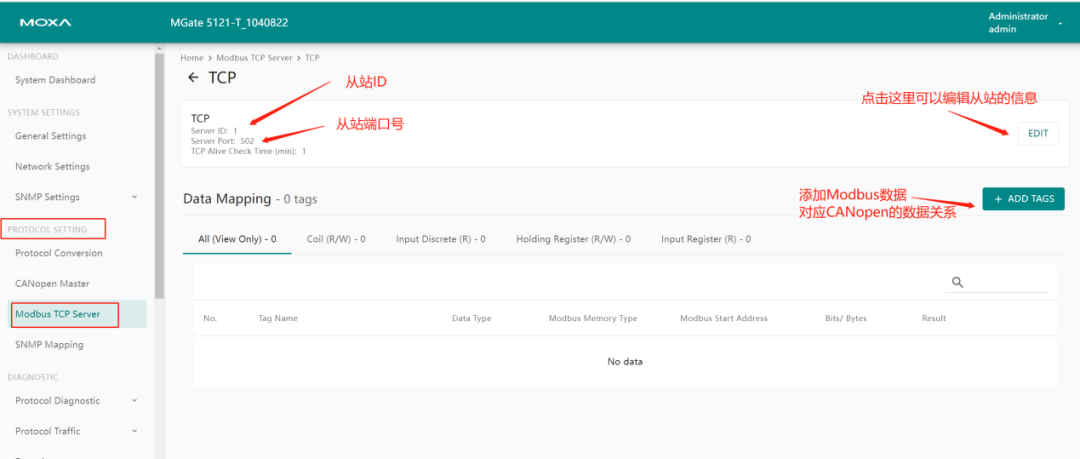Open System Dashboard

pos(55,80)
